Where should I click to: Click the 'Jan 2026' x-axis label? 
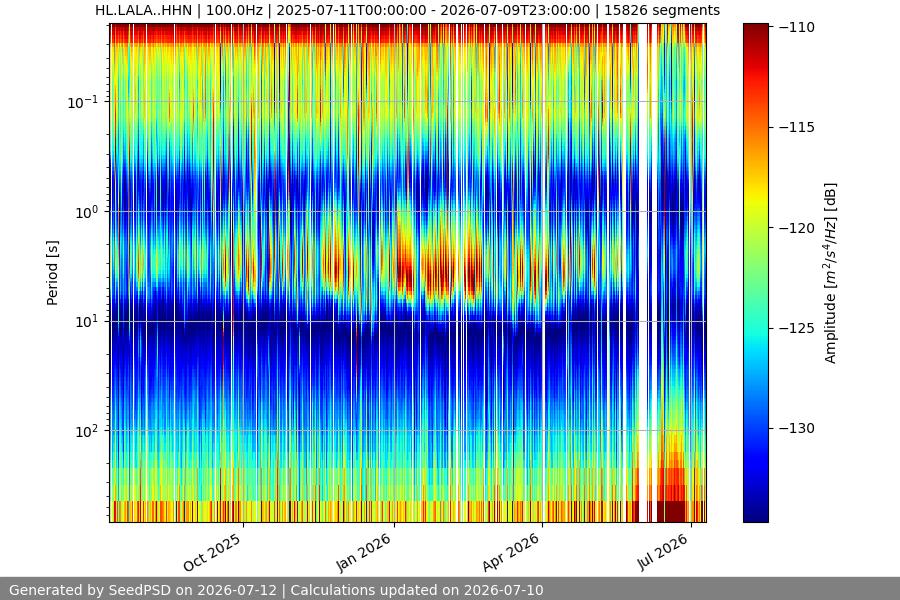click(363, 552)
